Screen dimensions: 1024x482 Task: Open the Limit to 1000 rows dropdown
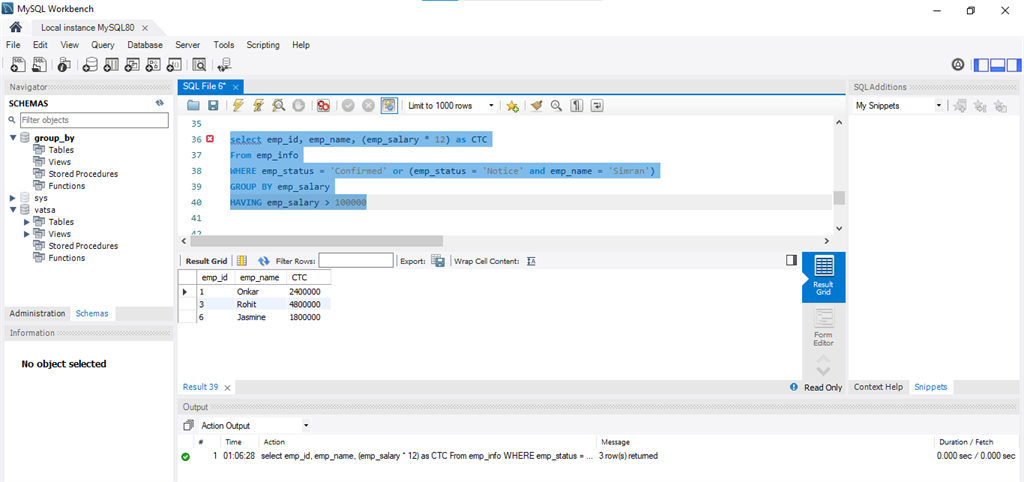[451, 105]
